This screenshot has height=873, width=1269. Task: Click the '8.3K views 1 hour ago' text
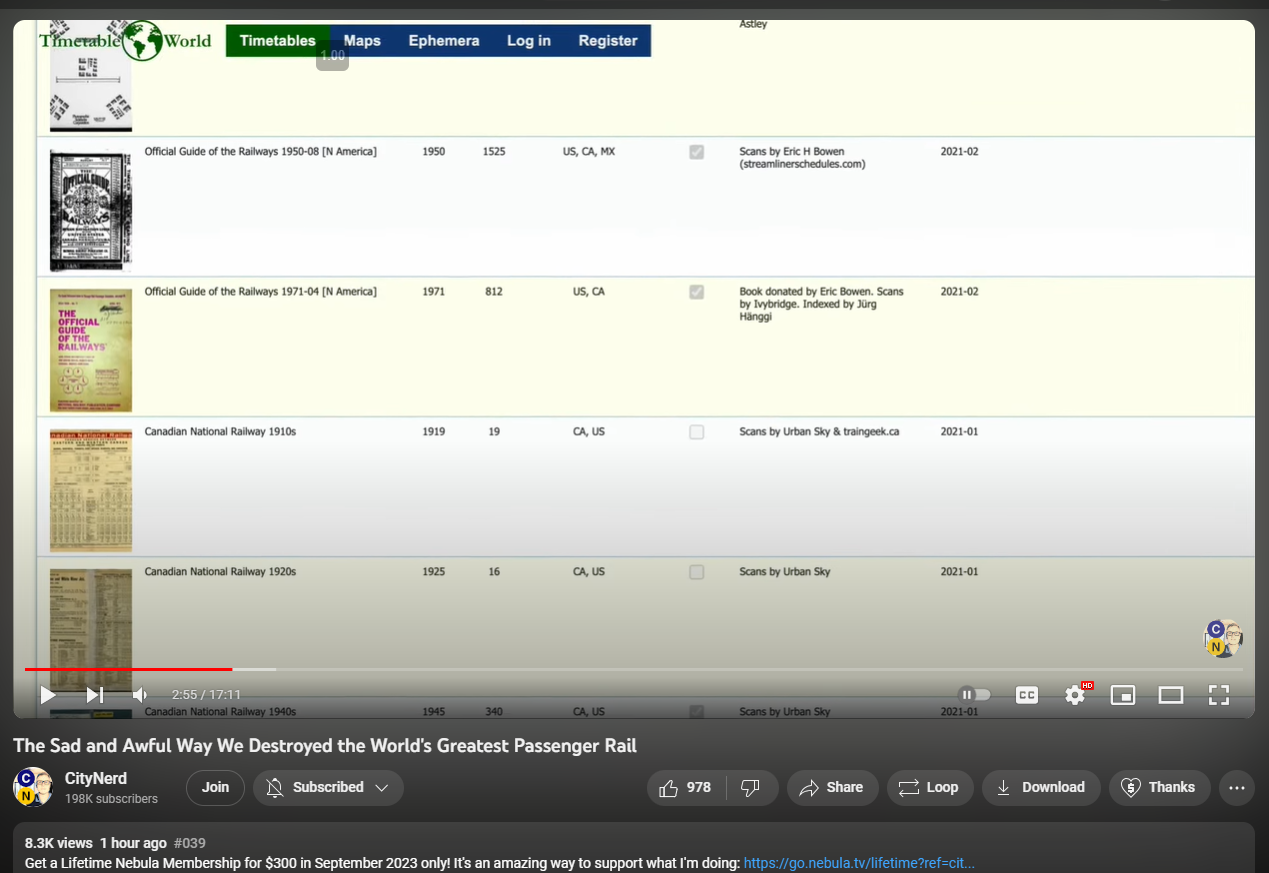96,843
